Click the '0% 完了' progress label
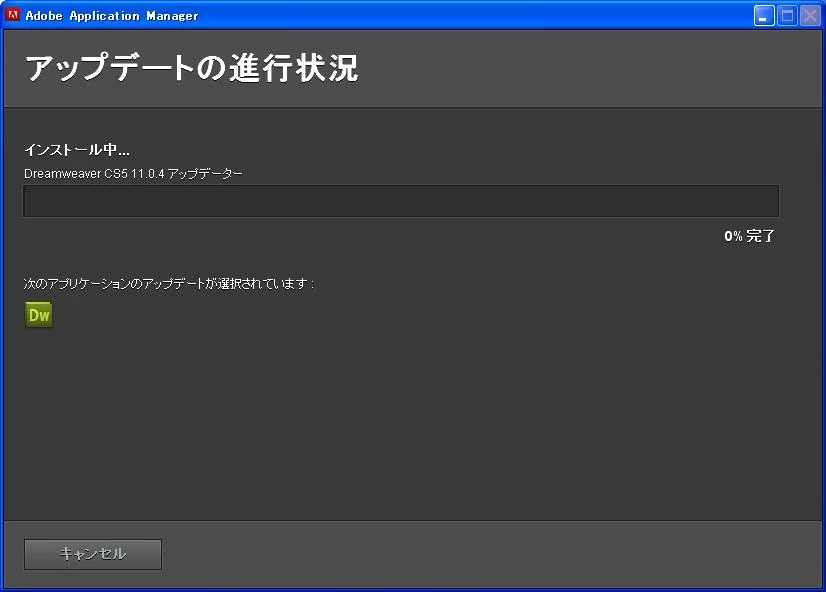 [749, 236]
